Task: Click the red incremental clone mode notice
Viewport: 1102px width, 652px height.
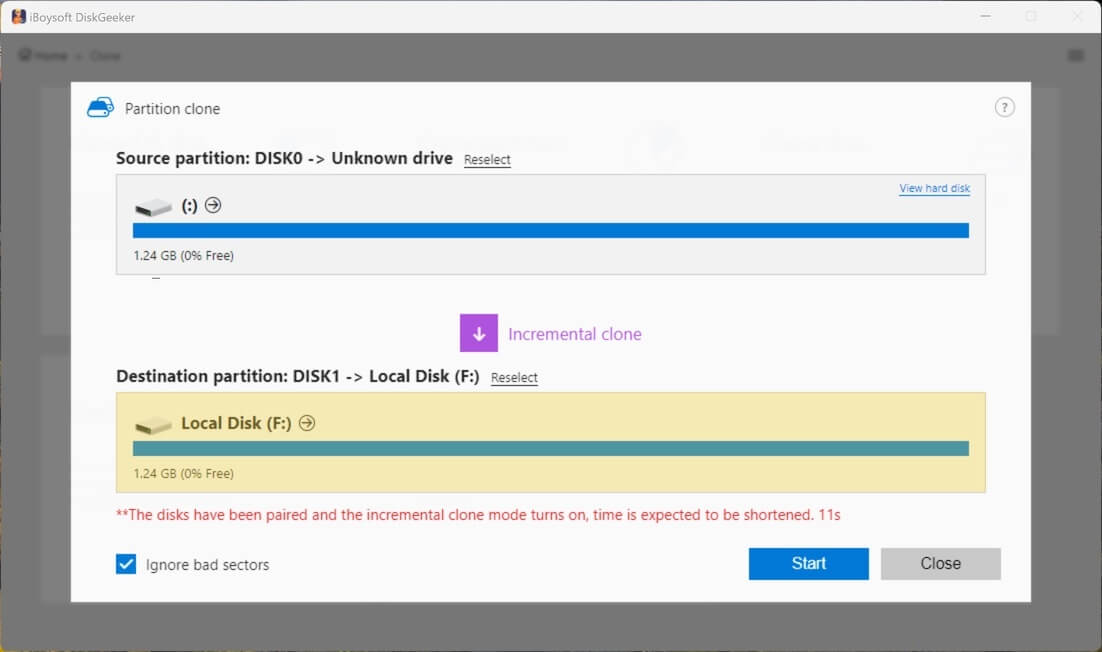Action: [478, 515]
